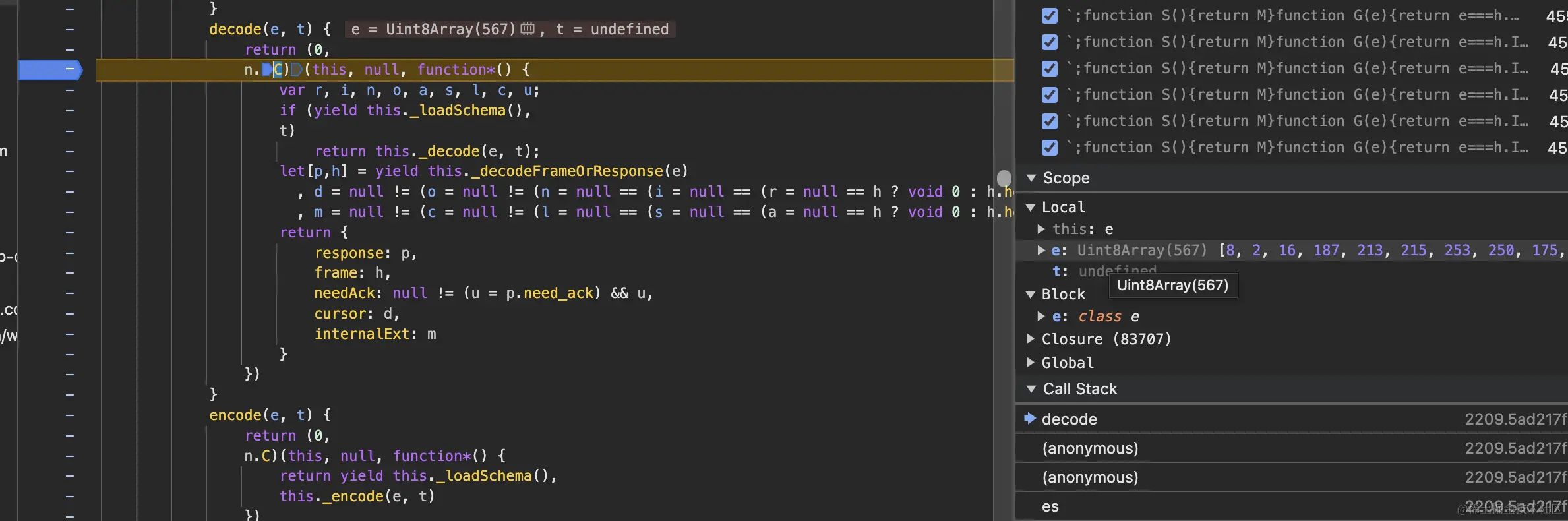This screenshot has height=521, width=1568.
Task: Collapse the Block scope group
Action: 1031,295
